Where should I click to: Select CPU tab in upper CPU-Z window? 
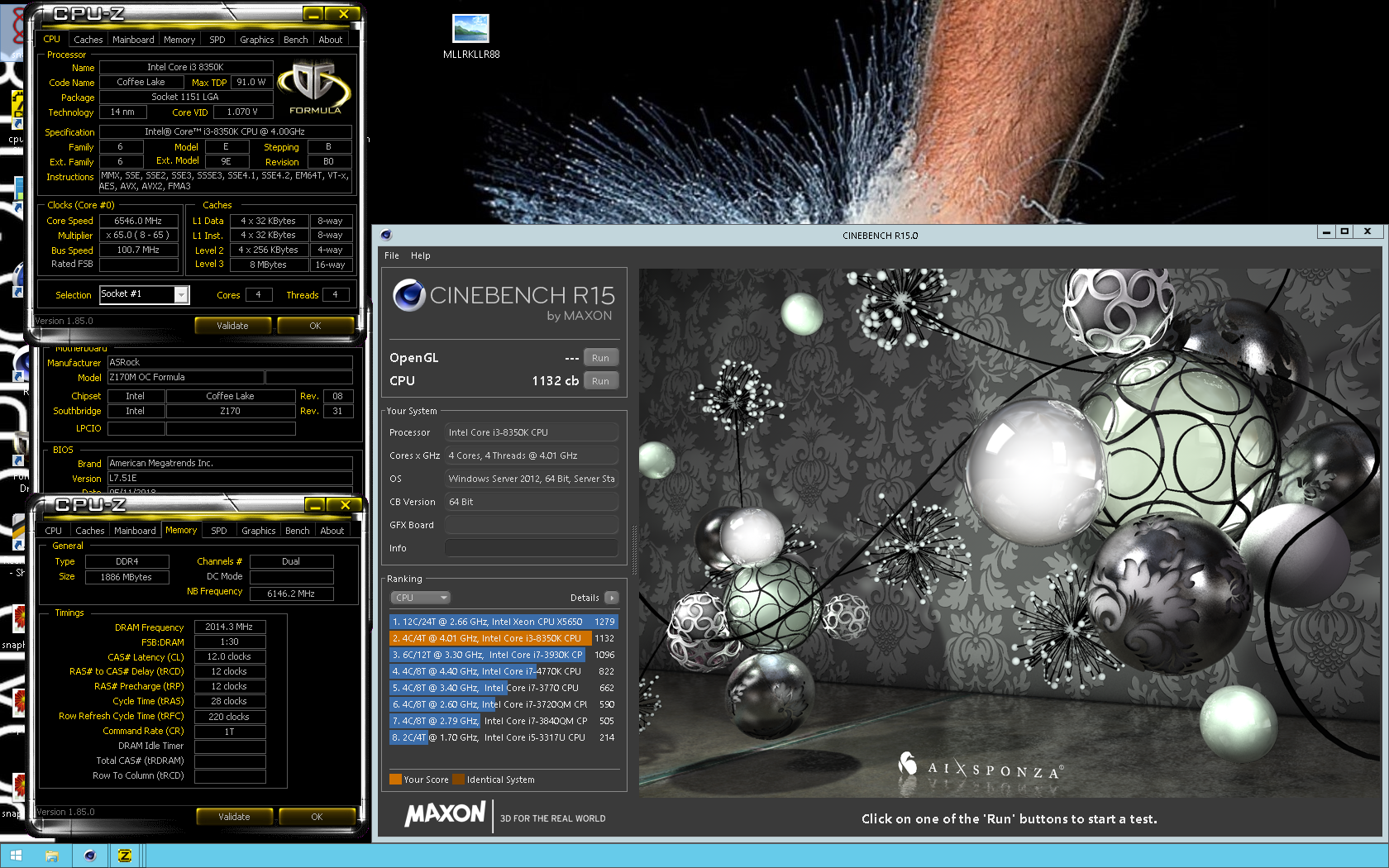52,39
